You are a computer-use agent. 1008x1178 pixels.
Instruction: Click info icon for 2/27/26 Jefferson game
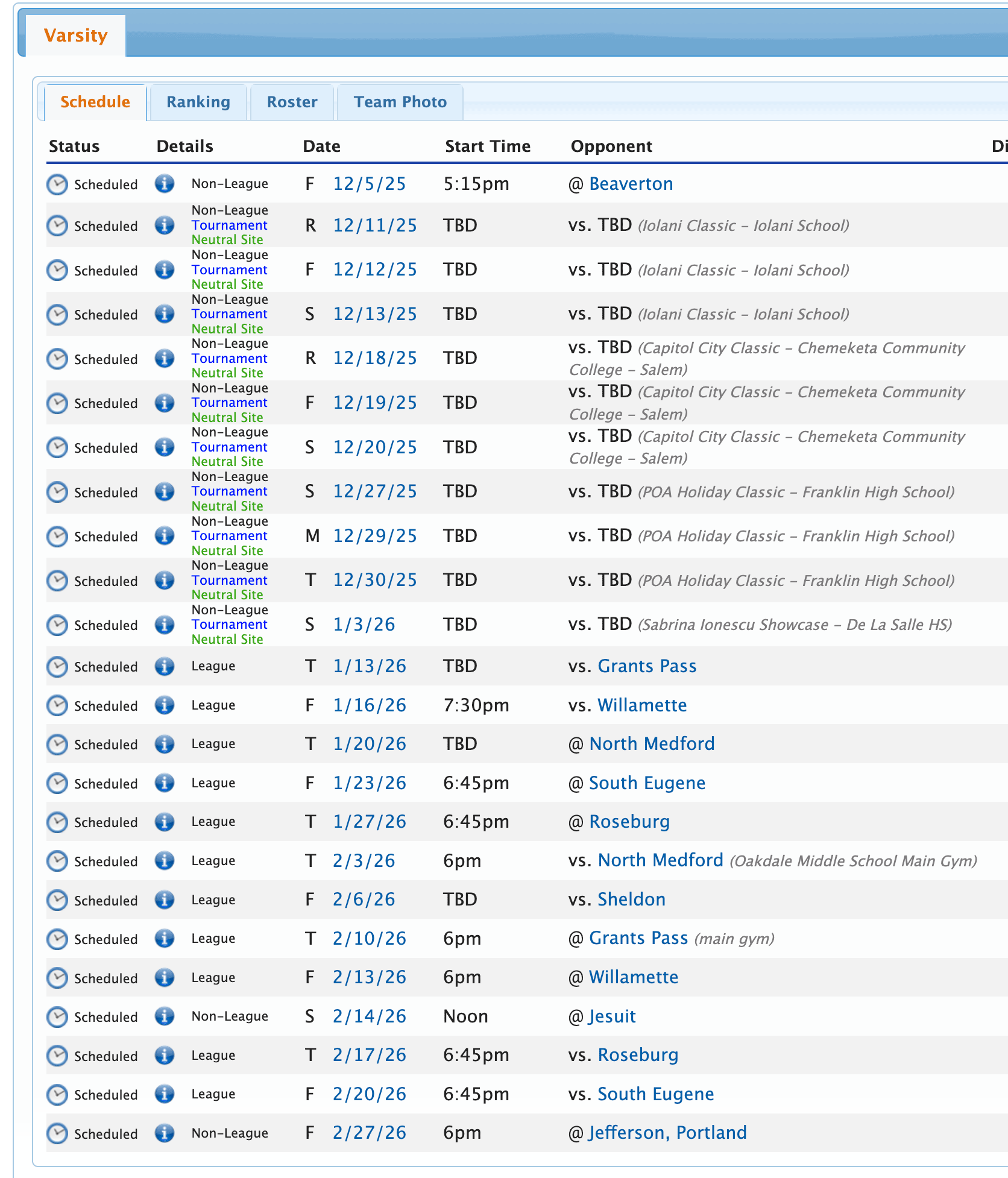164,1133
